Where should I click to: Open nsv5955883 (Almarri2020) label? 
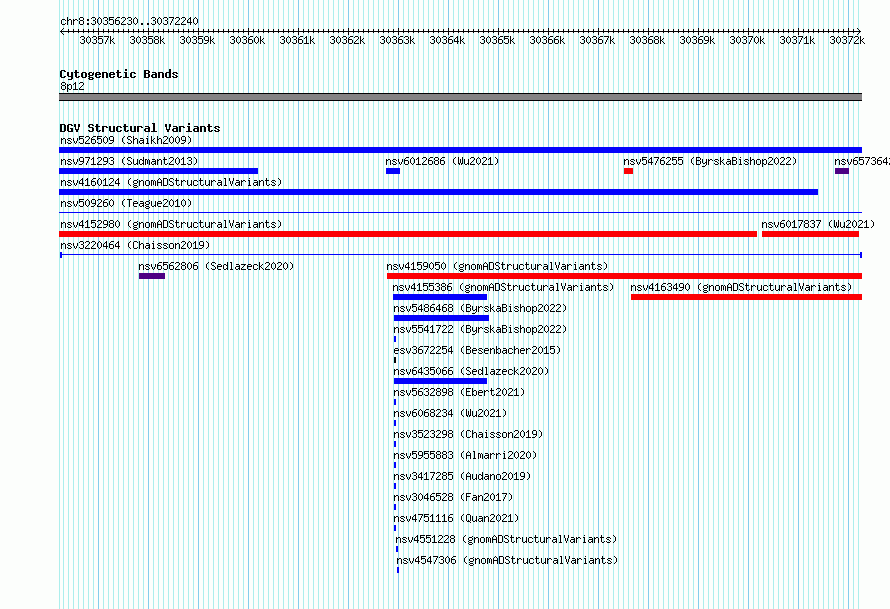click(x=465, y=455)
